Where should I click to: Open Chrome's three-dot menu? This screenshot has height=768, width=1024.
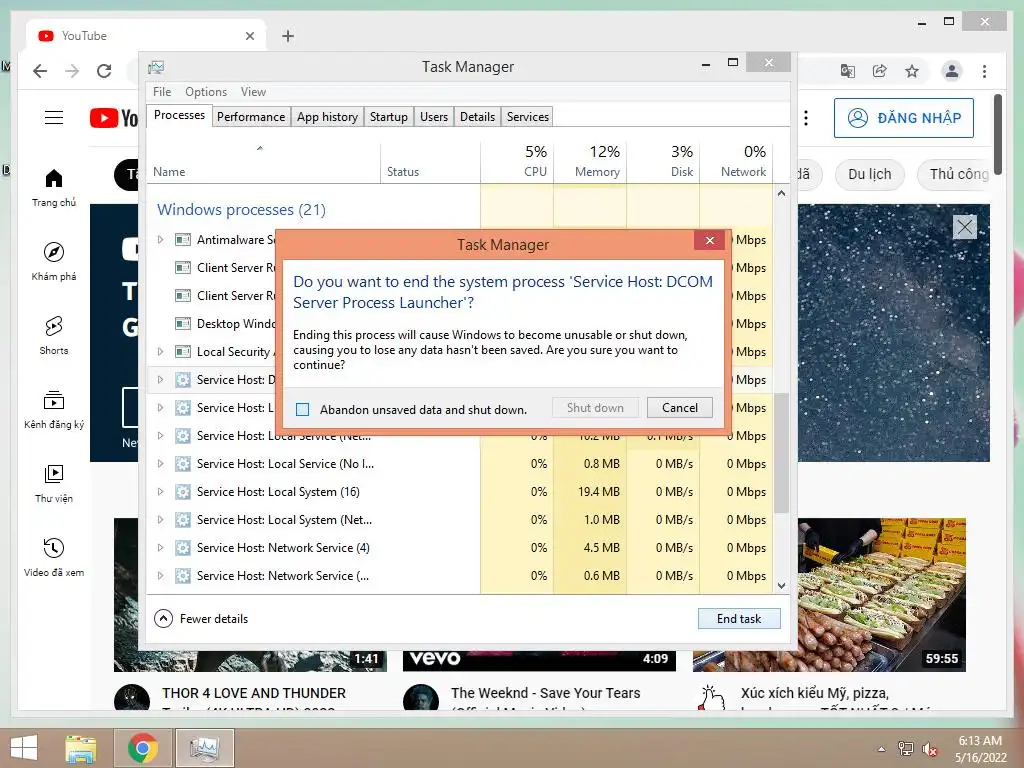tap(984, 71)
